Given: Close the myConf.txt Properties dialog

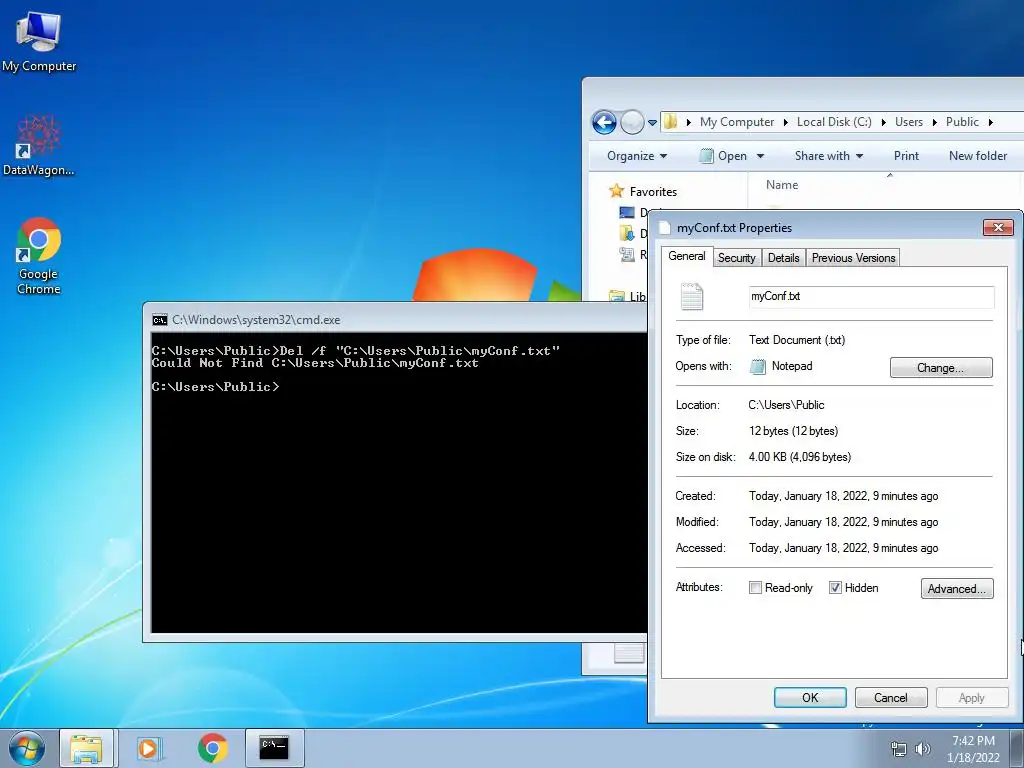Looking at the screenshot, I should point(998,227).
